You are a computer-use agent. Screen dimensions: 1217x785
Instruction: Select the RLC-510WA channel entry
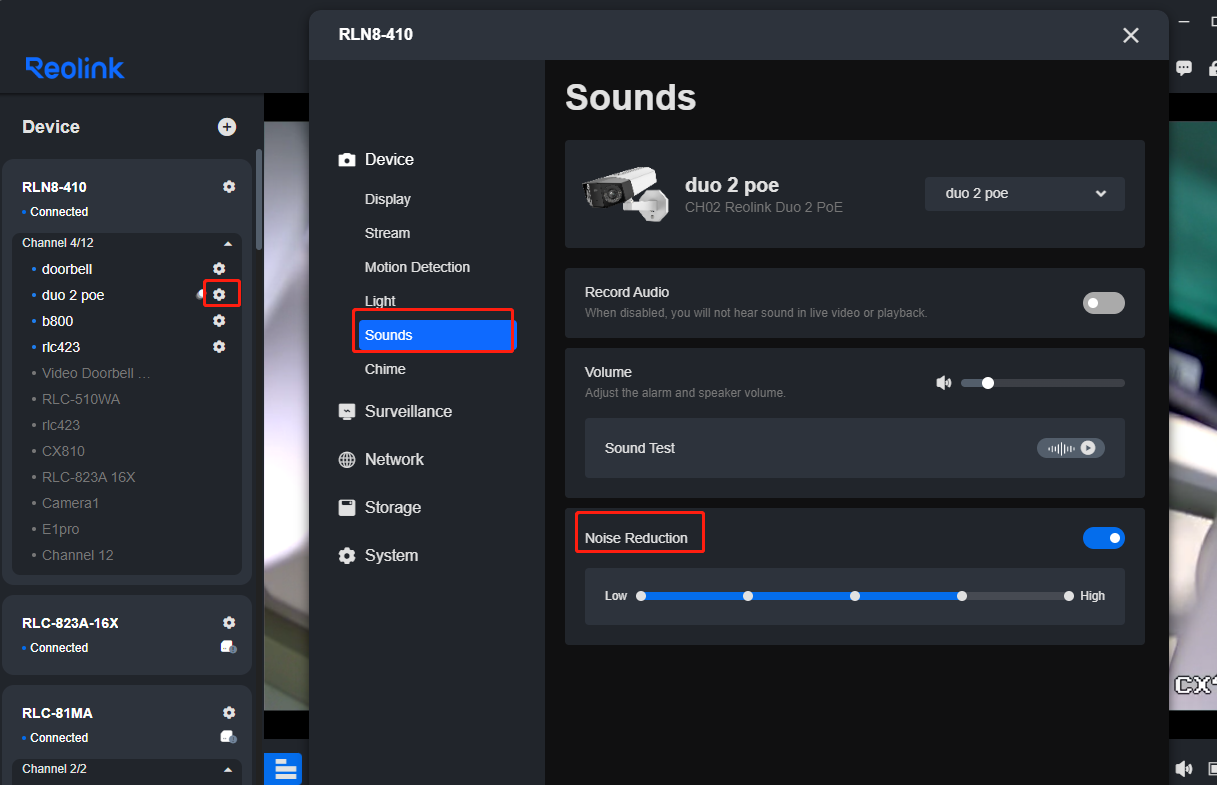pyautogui.click(x=81, y=399)
